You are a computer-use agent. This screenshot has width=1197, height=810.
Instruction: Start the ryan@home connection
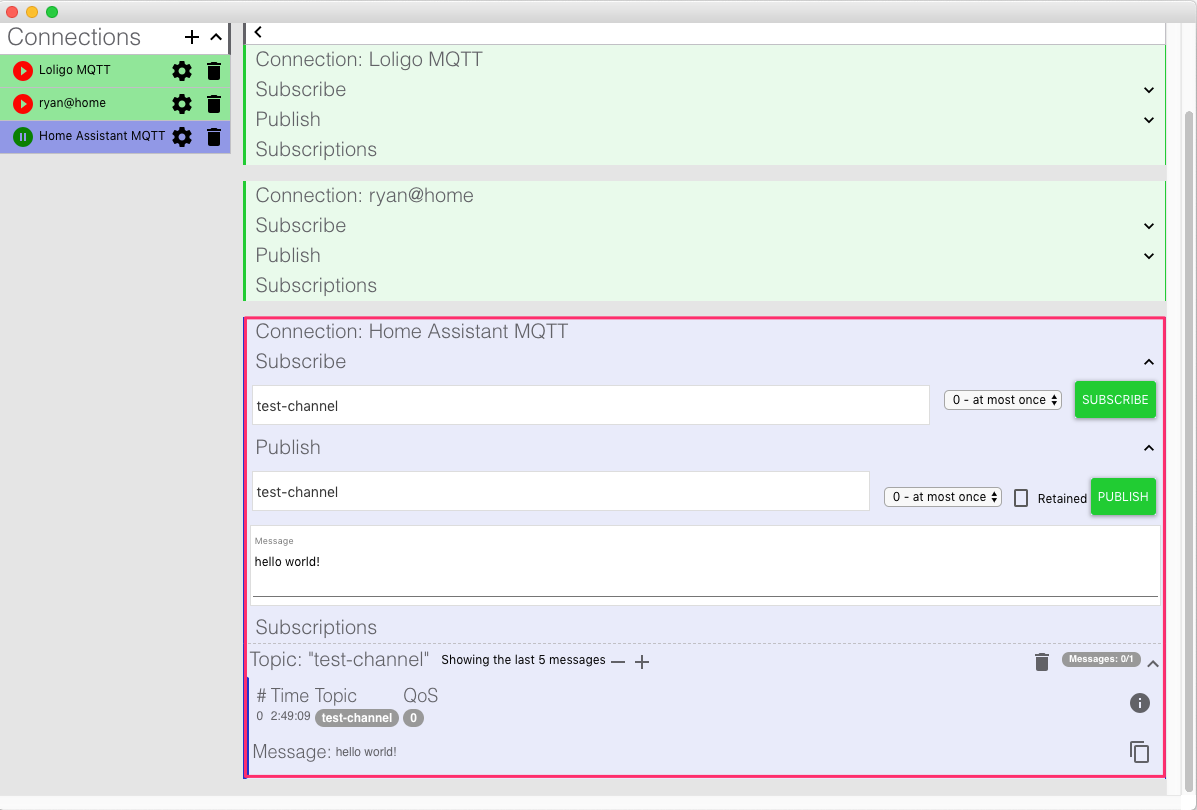click(23, 104)
